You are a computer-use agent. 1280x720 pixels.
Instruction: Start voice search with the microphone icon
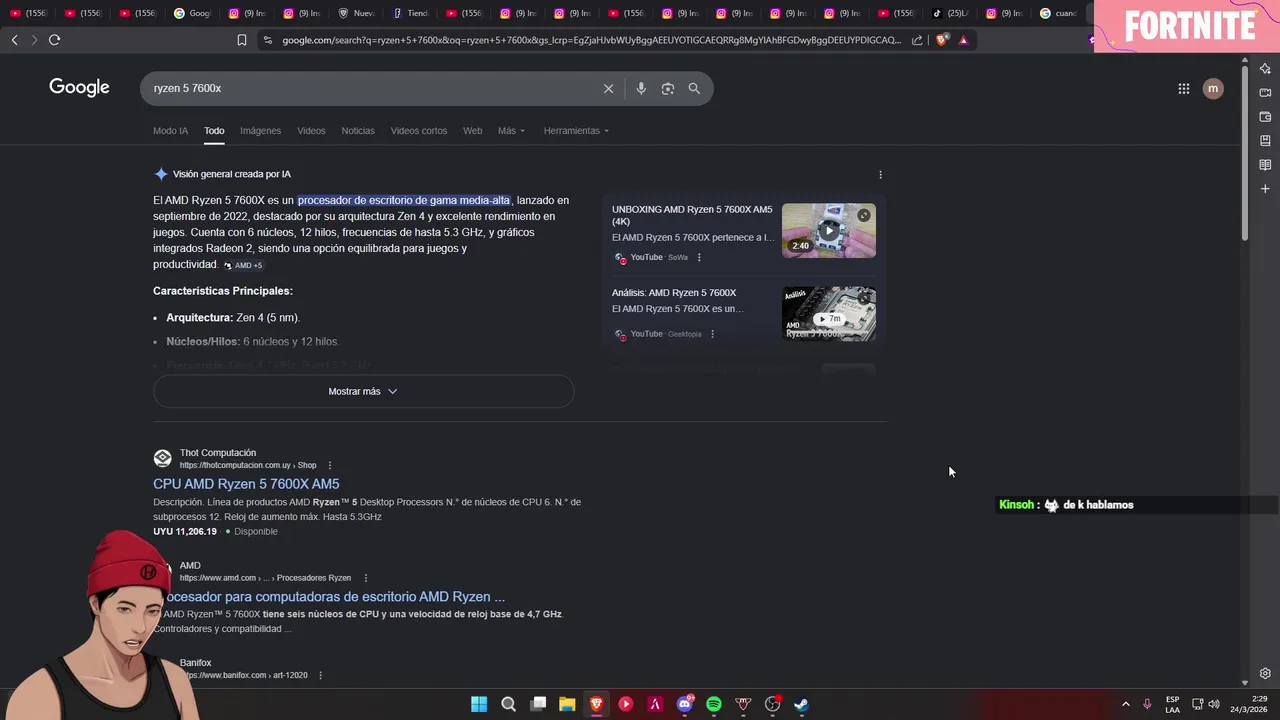click(x=641, y=88)
